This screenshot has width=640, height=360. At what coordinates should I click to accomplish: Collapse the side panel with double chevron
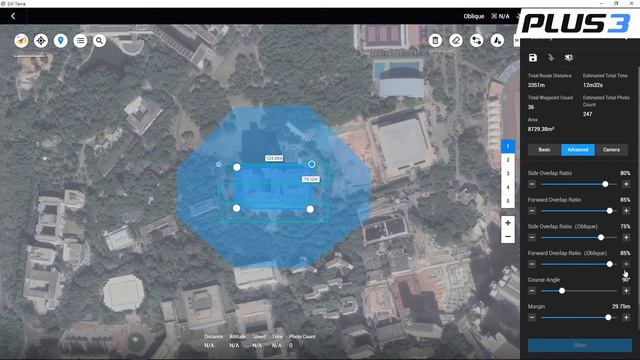point(516,40)
